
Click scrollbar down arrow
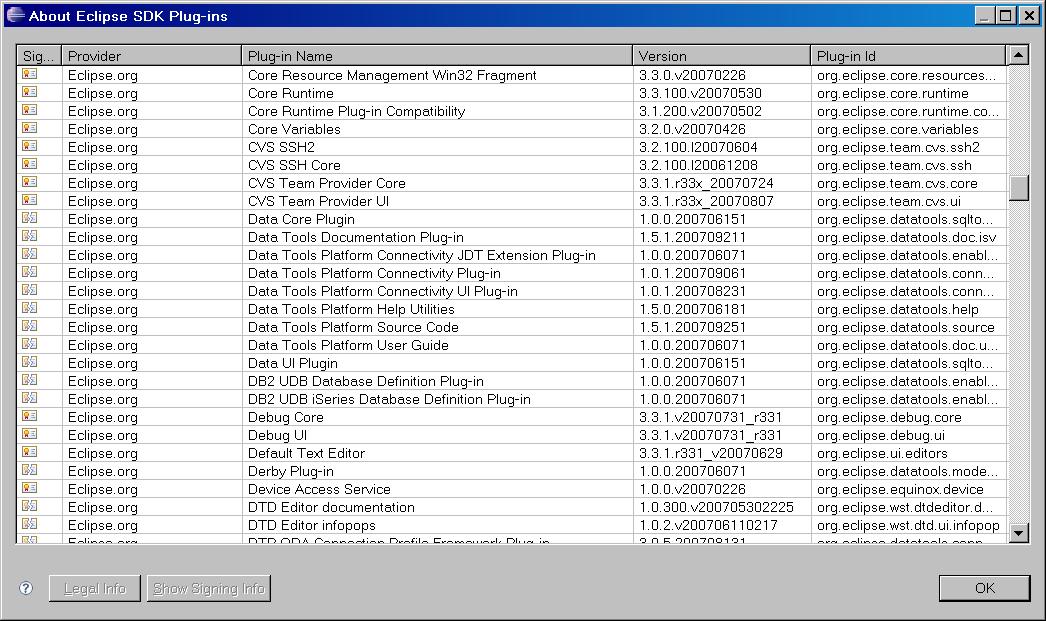(1019, 533)
